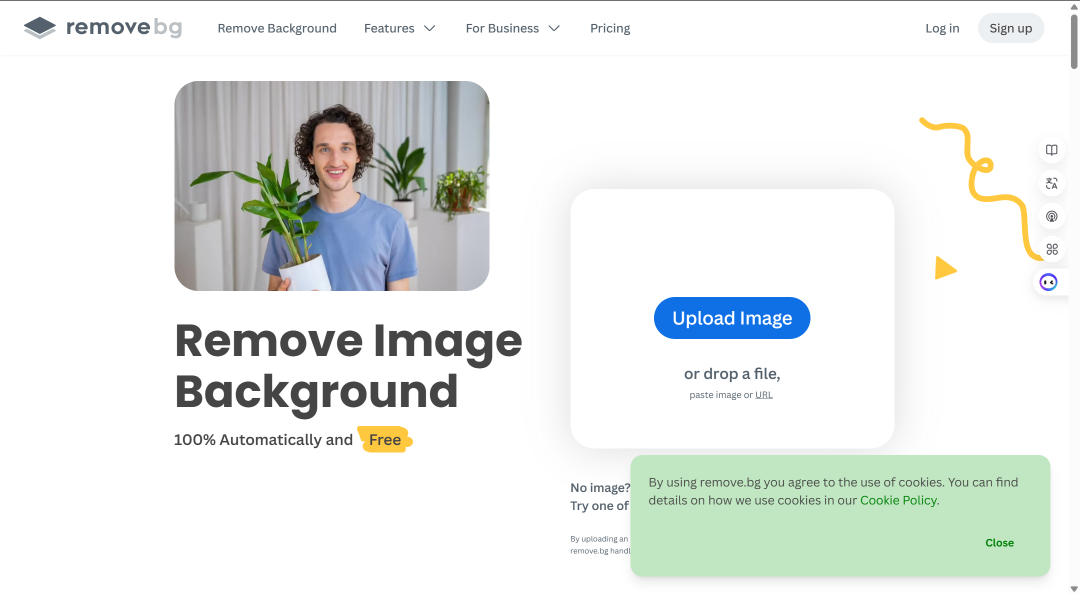Open the Cookie Policy link
Viewport: 1080px width, 594px height.
pyautogui.click(x=898, y=500)
